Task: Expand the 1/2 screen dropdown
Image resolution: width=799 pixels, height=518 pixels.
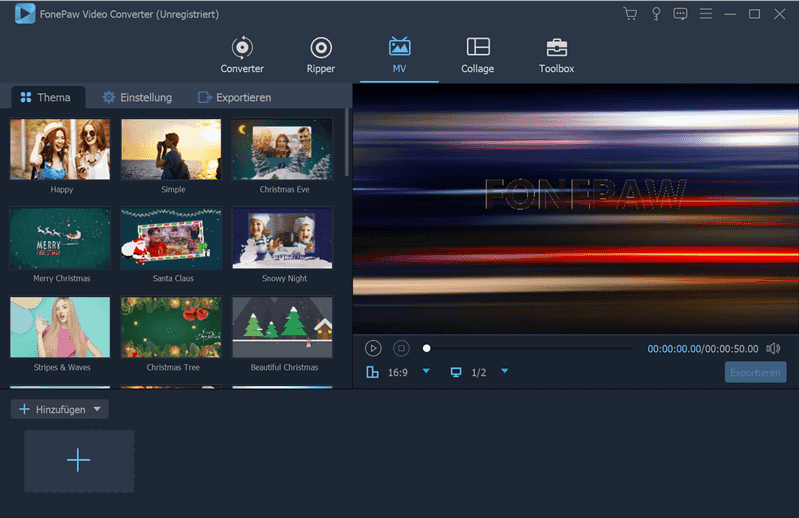Action: (504, 371)
